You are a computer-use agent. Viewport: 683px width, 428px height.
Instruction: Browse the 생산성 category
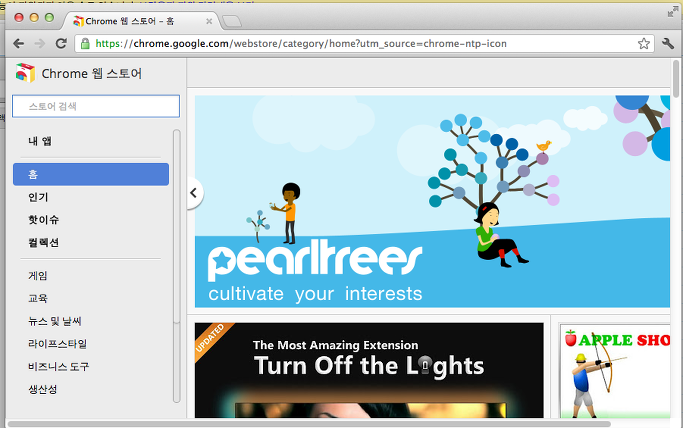coord(43,389)
